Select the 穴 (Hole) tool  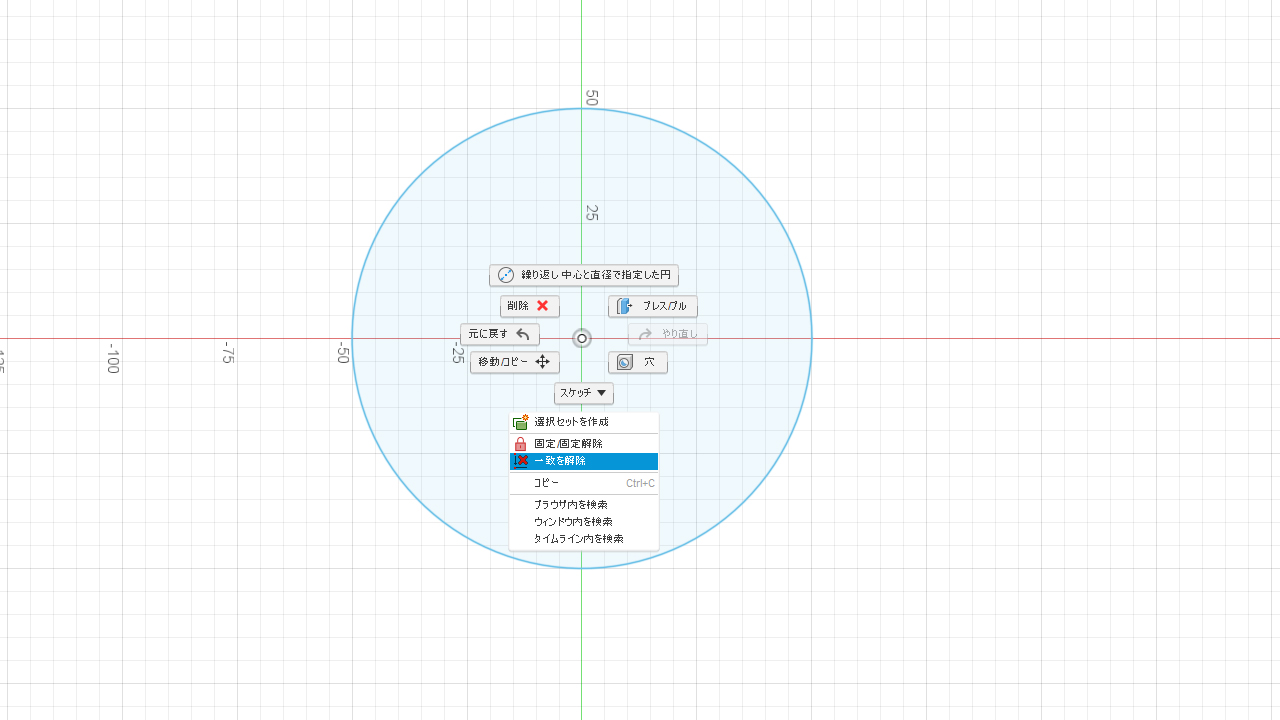(637, 362)
